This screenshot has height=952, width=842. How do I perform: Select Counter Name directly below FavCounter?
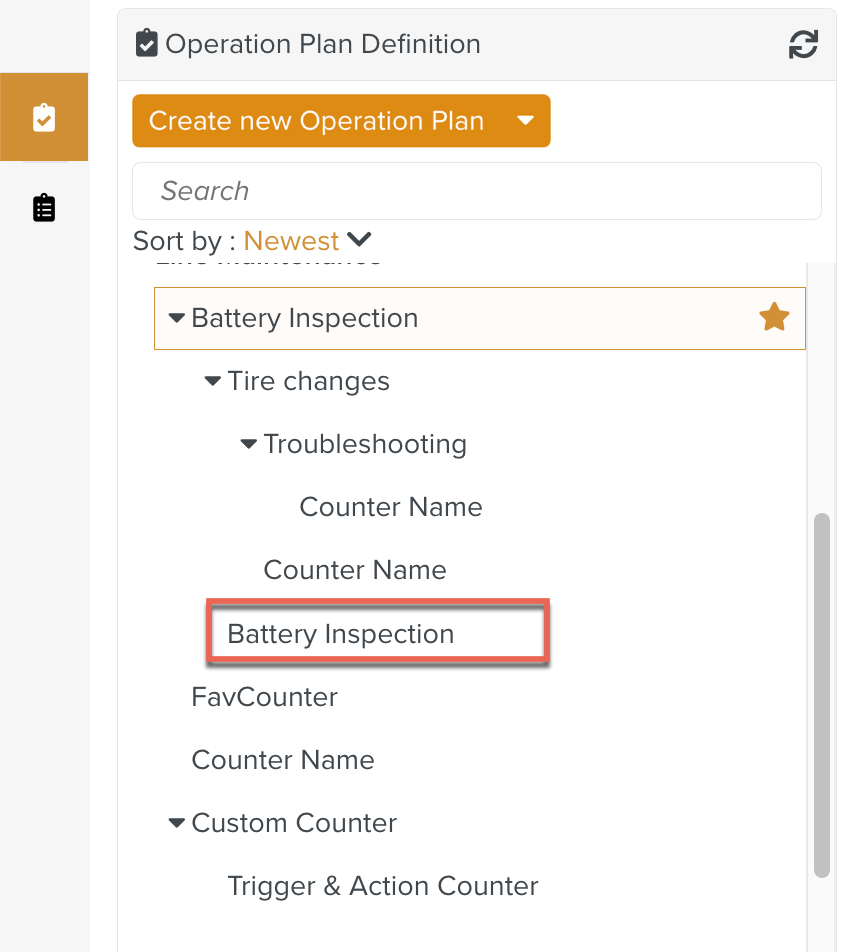pos(283,760)
